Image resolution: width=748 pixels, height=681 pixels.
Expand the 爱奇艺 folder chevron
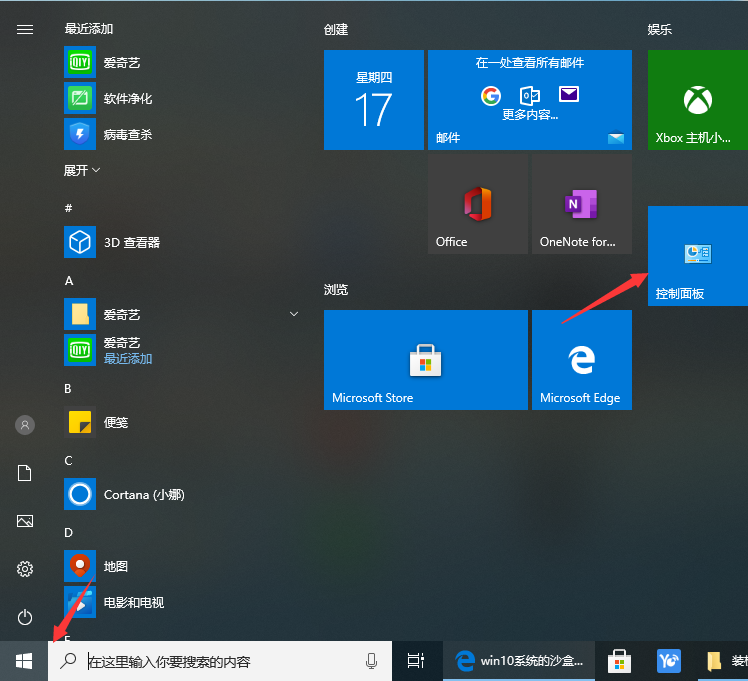[293, 314]
